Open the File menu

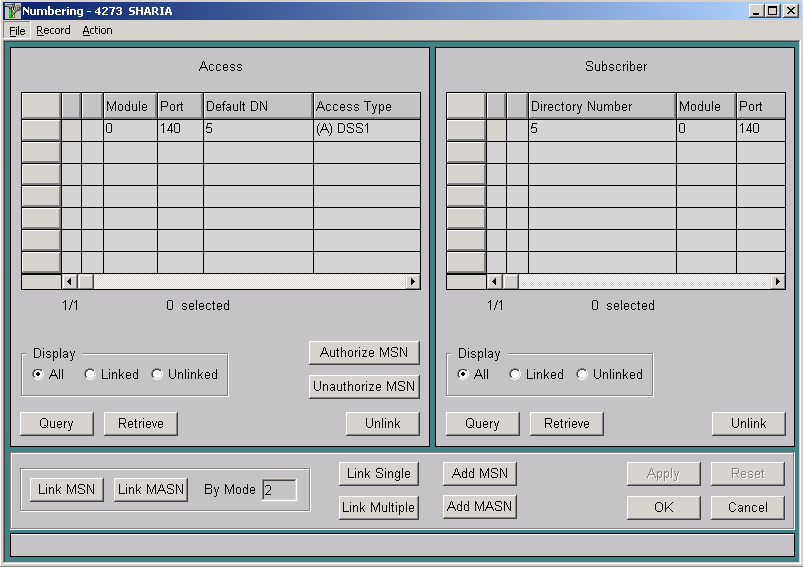17,31
